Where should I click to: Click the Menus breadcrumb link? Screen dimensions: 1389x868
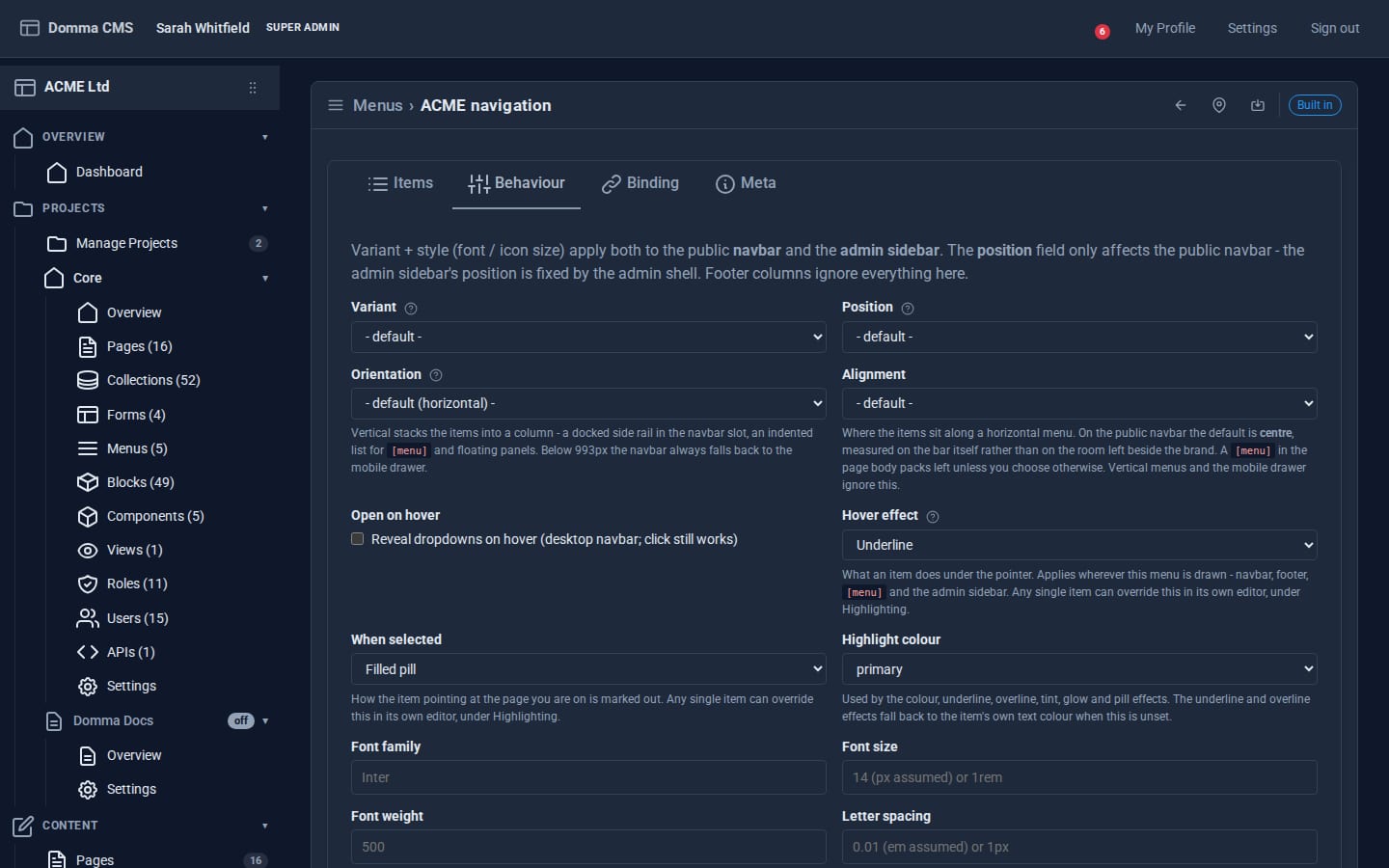coord(378,105)
